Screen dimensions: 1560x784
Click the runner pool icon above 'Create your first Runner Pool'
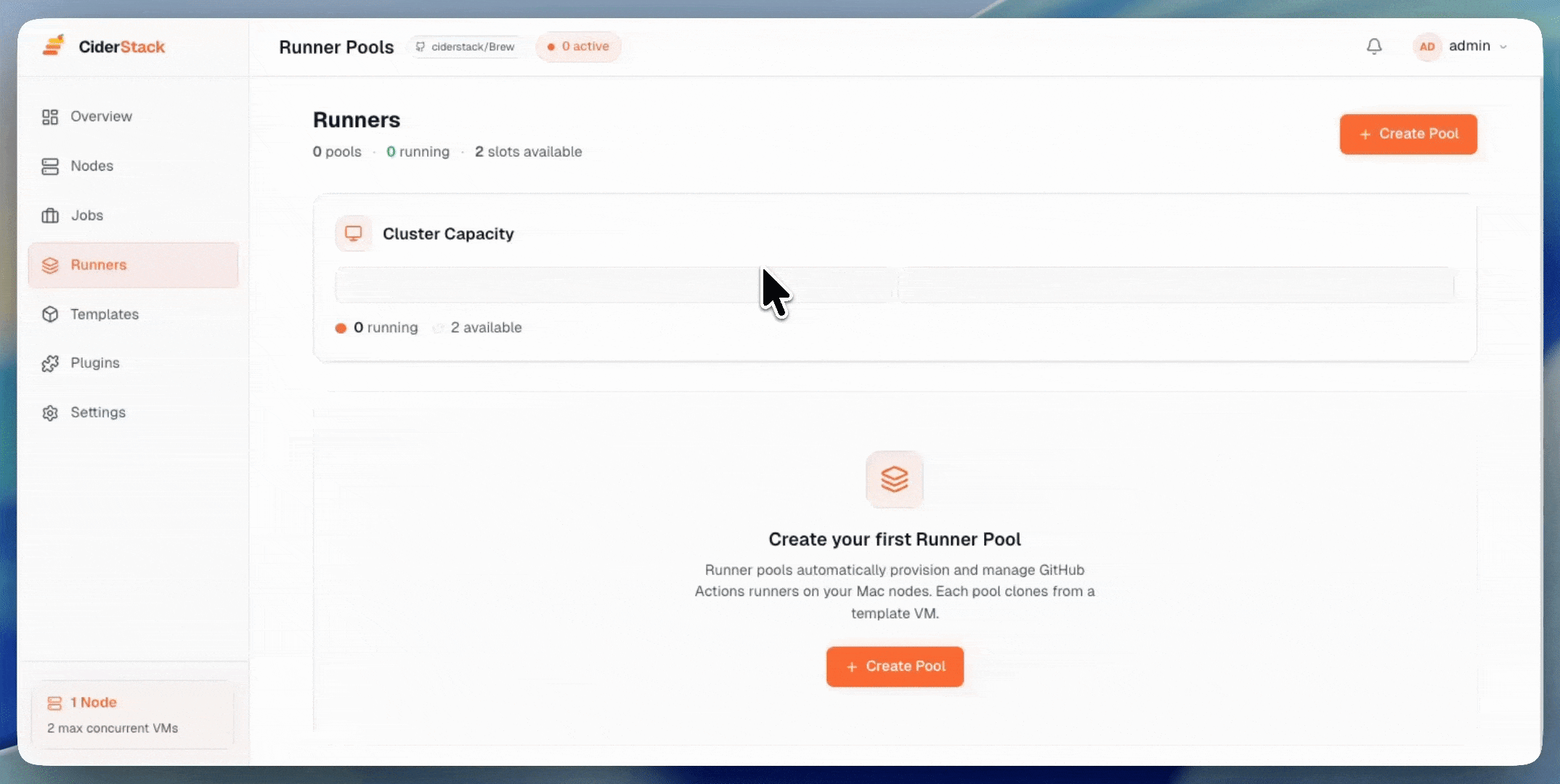pos(894,479)
